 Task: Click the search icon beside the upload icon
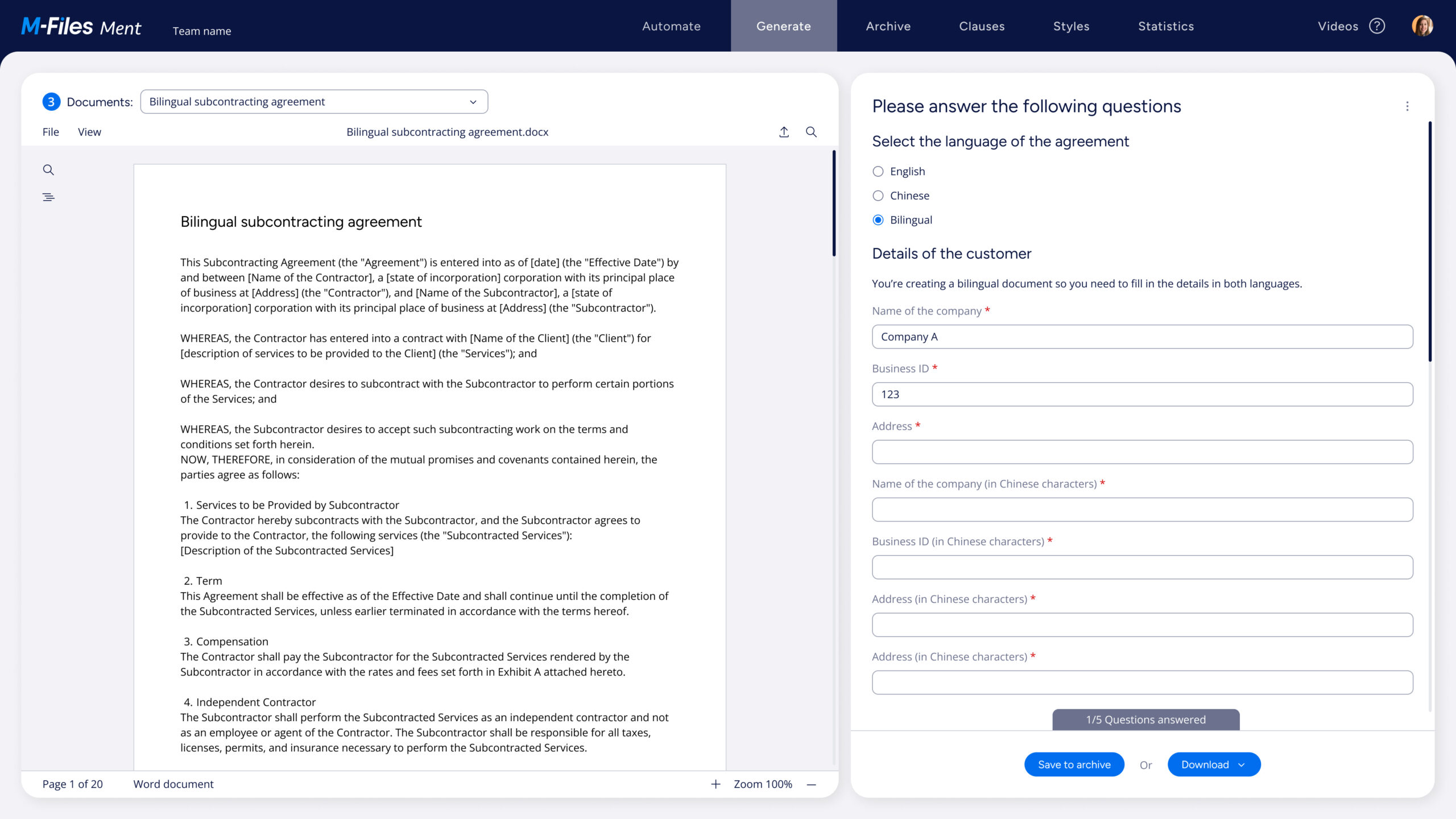point(811,132)
